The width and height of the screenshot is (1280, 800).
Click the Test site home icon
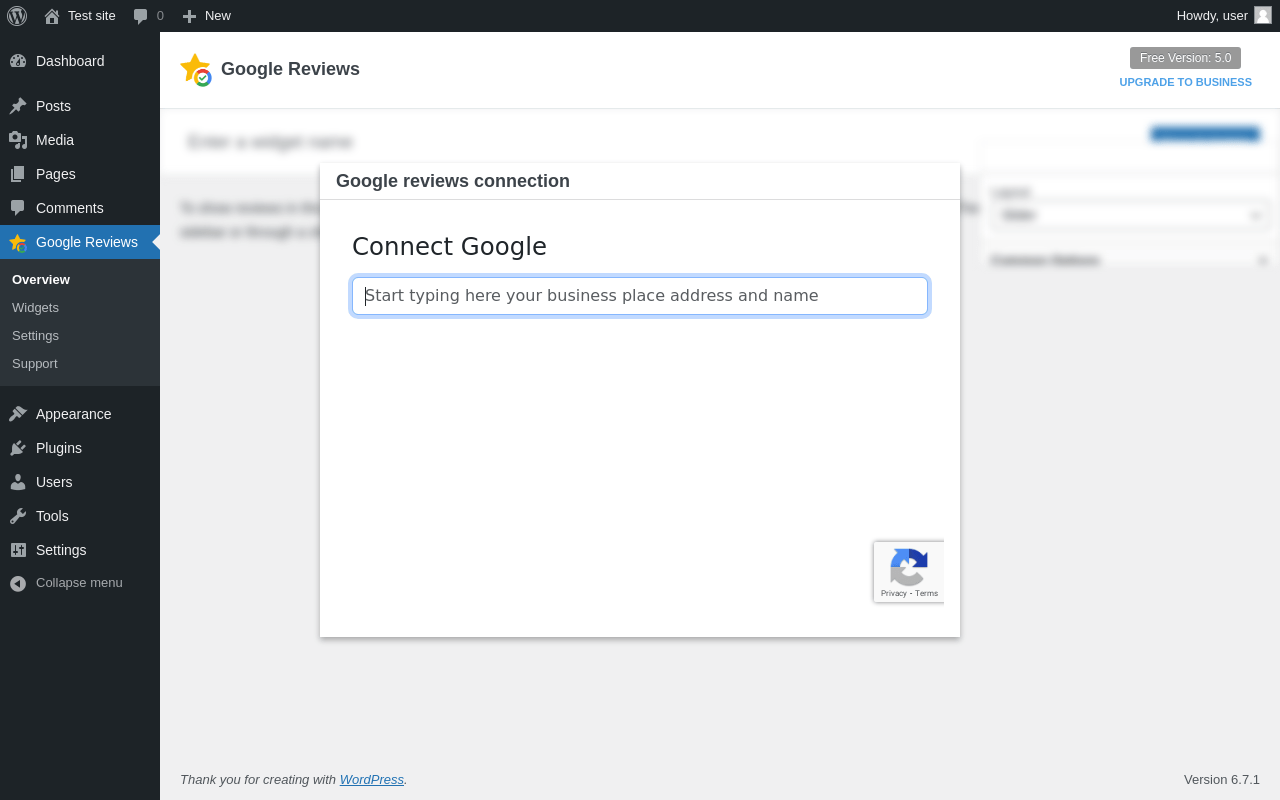(x=52, y=16)
